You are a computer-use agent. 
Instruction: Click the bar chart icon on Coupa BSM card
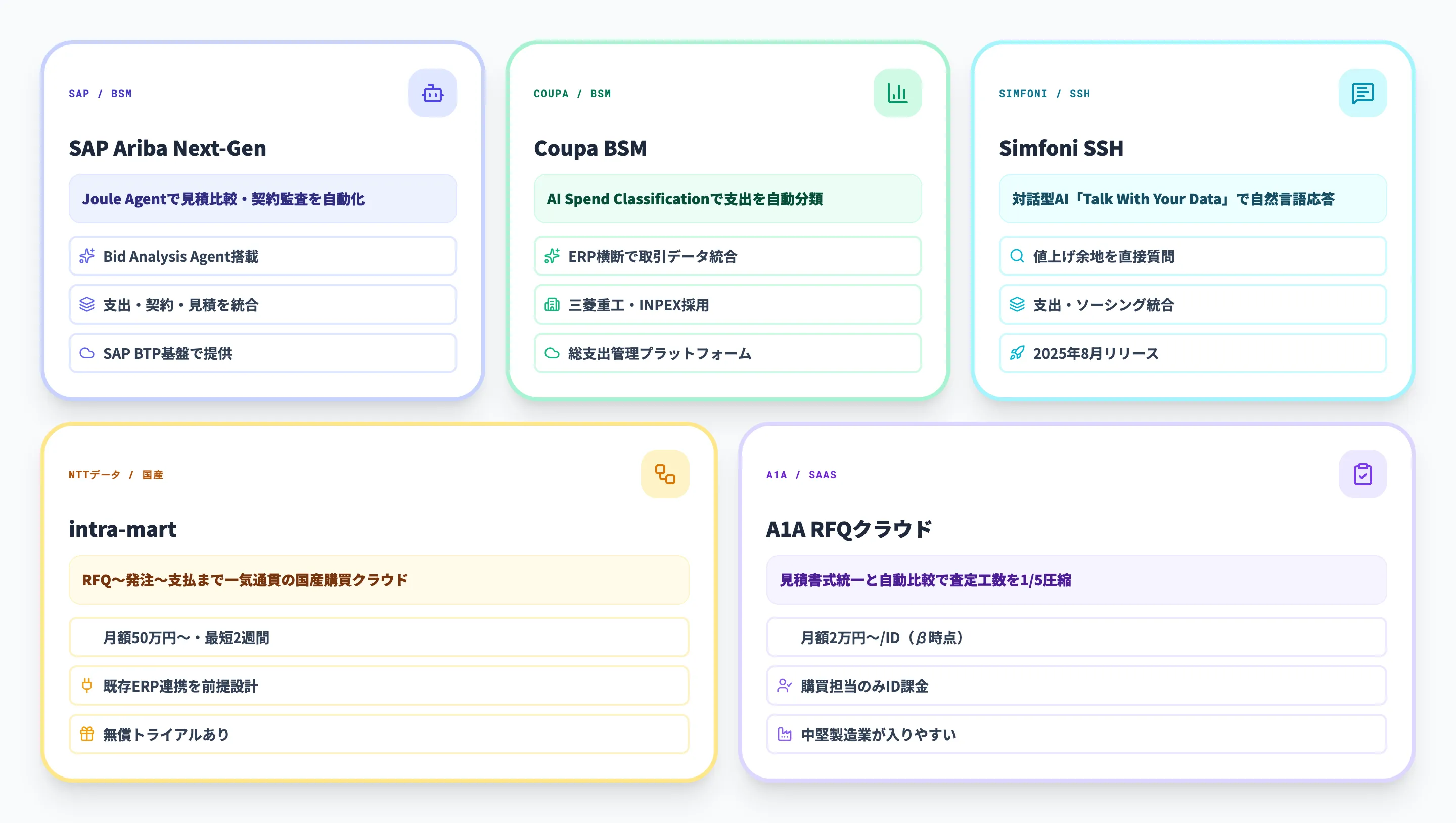click(x=897, y=93)
